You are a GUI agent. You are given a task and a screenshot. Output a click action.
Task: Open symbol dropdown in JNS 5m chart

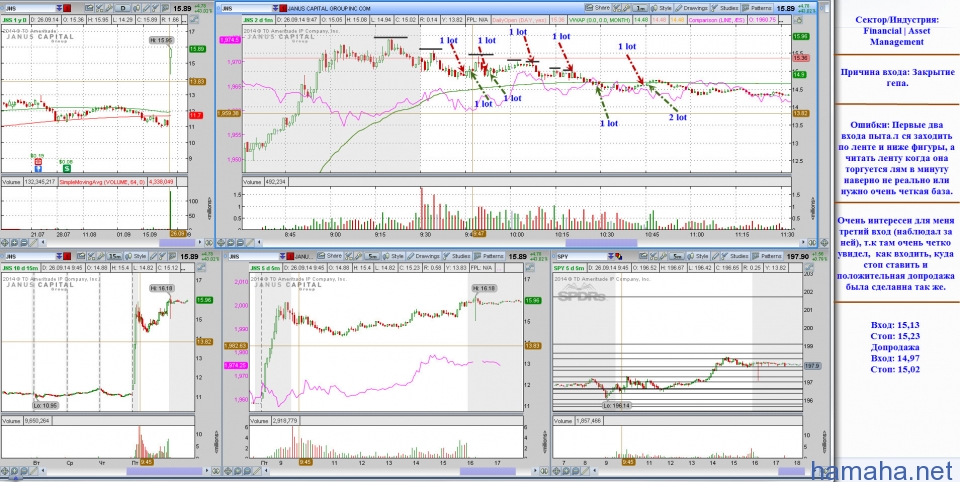pos(282,256)
